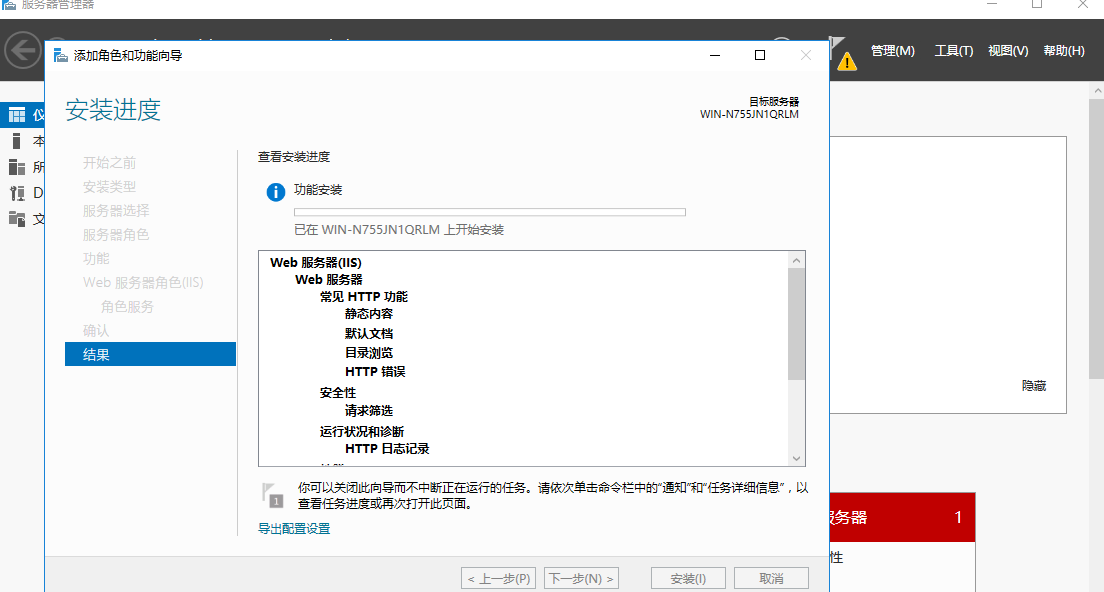1104x592 pixels.
Task: Click the Web 服务器(IIS) entry in list
Action: click(x=315, y=263)
